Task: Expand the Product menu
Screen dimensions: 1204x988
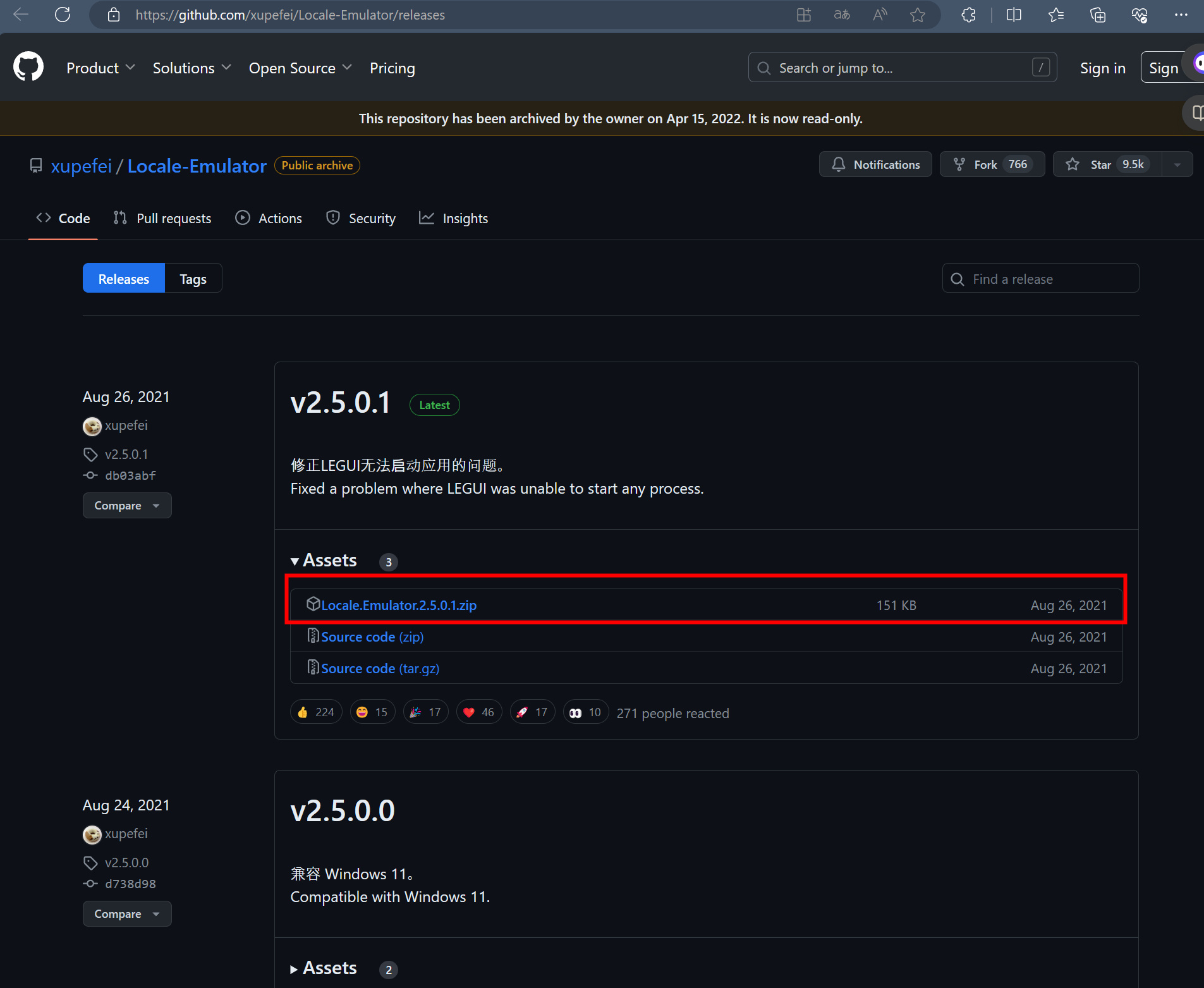Action: (x=101, y=68)
